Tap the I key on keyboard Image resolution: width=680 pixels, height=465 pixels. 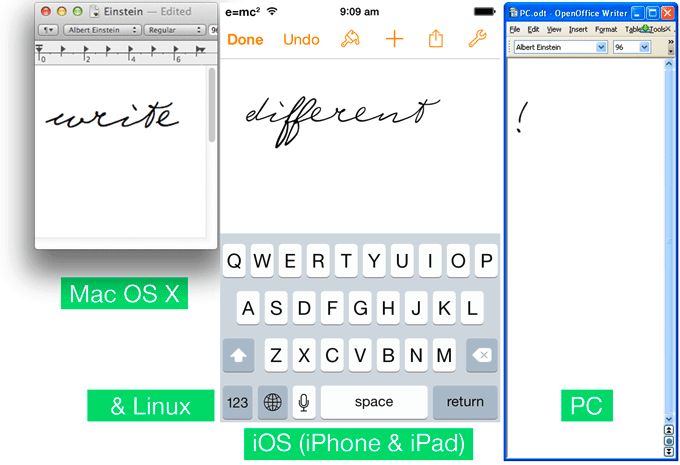[x=430, y=261]
